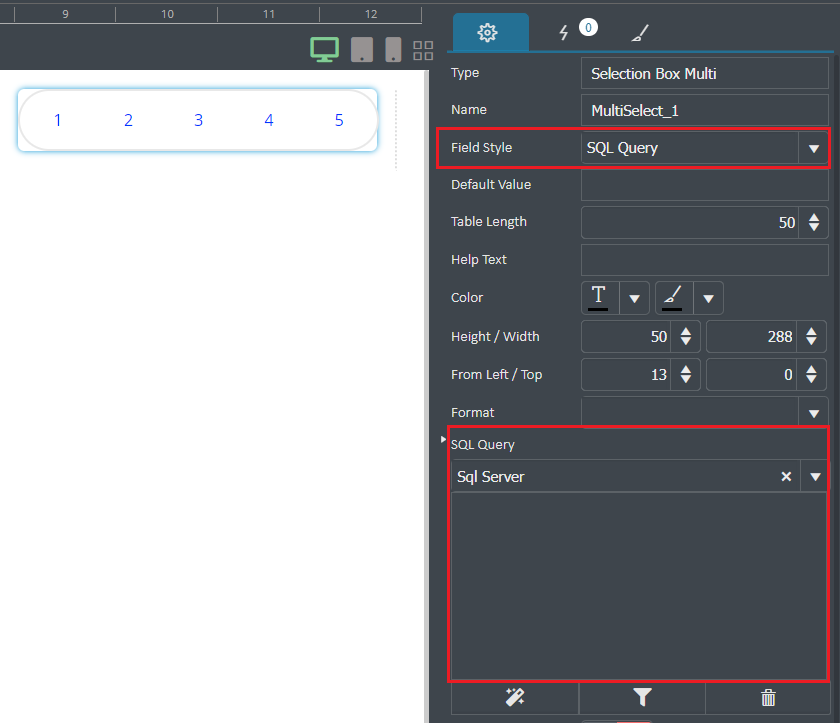Expand the Field Style dropdown
This screenshot has height=723, width=840.
tap(813, 148)
